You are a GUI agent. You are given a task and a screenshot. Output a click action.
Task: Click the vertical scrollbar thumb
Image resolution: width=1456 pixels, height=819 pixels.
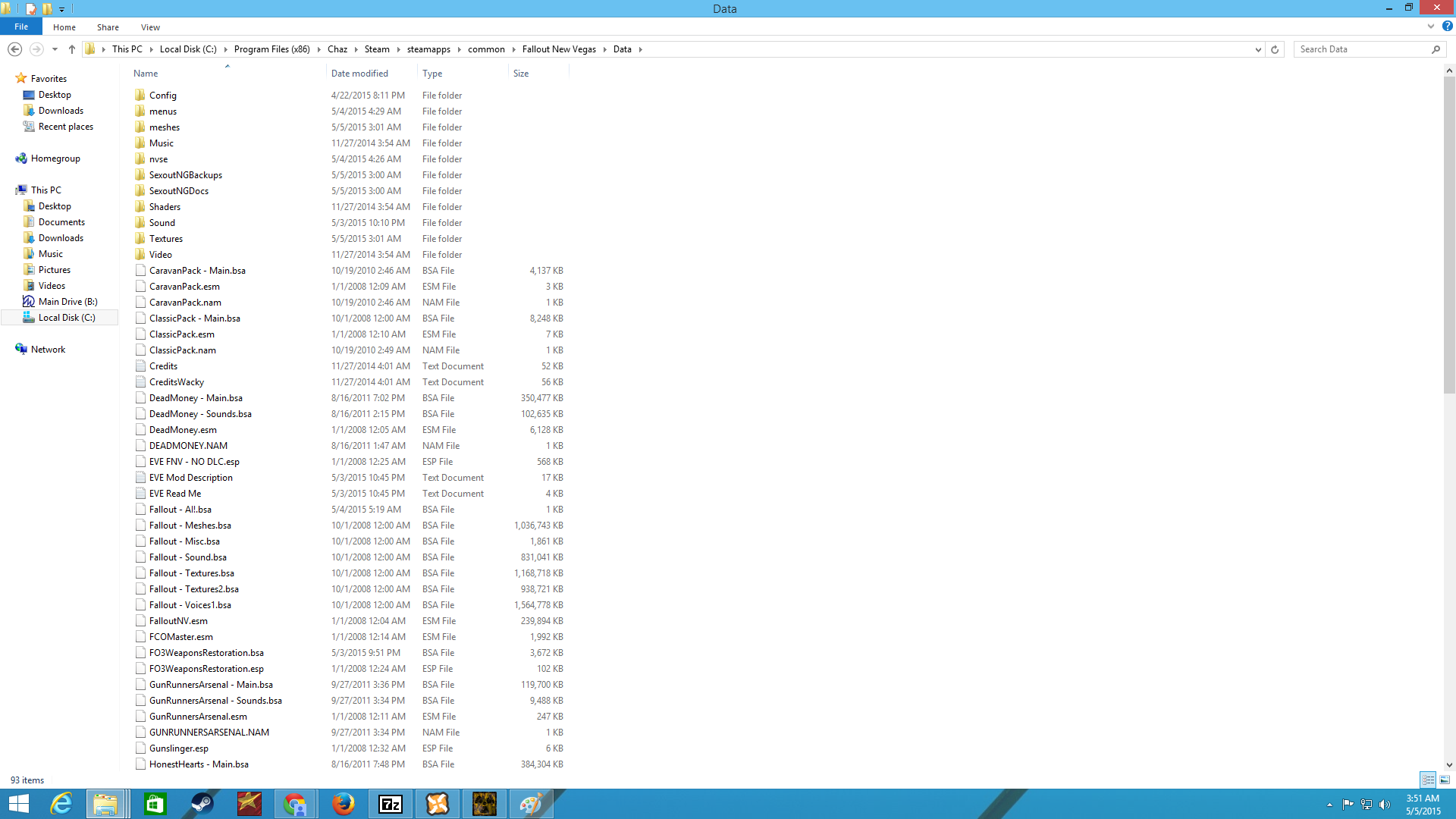tap(1449, 235)
